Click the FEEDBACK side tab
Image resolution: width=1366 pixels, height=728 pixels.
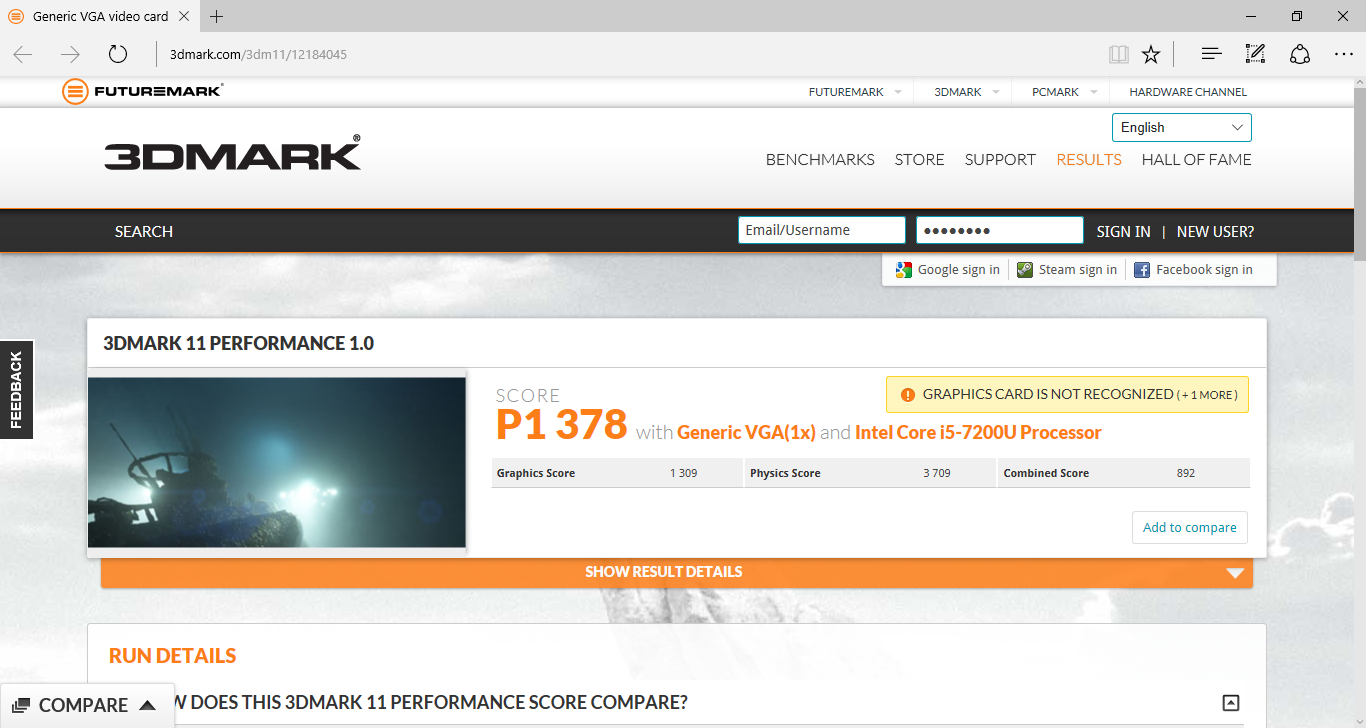[x=16, y=390]
